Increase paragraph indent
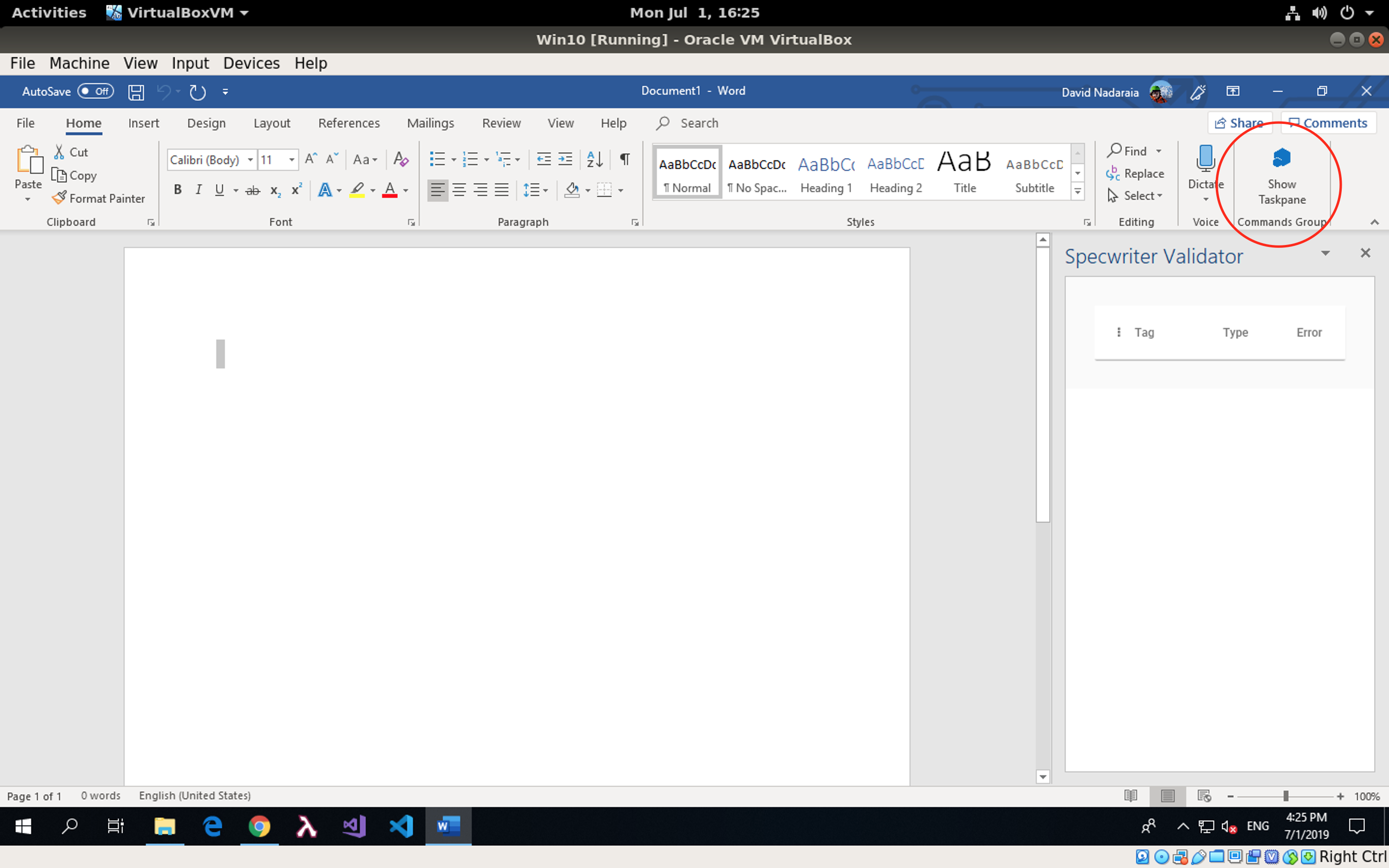Viewport: 1389px width, 868px height. [565, 160]
